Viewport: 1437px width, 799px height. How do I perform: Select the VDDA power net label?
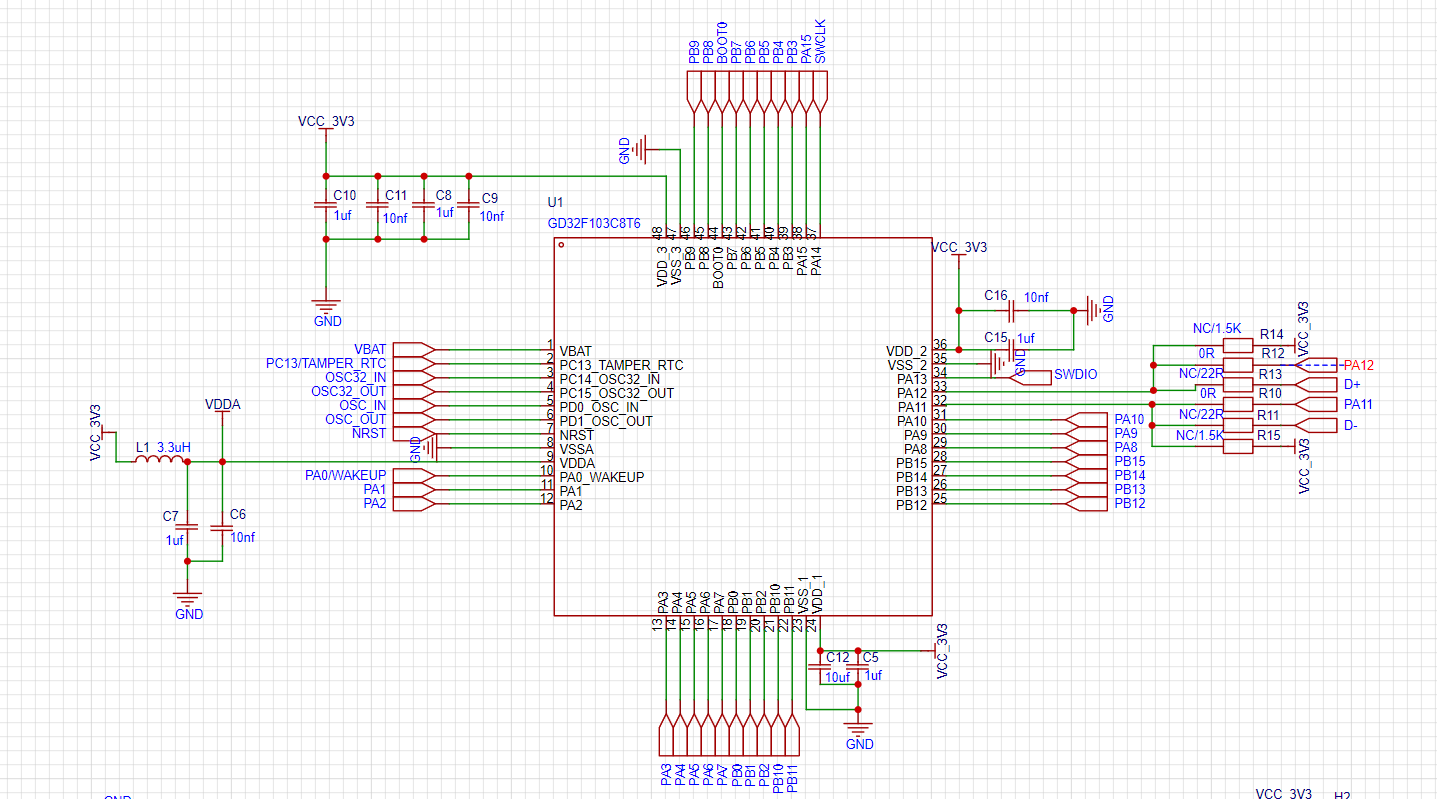pyautogui.click(x=223, y=405)
